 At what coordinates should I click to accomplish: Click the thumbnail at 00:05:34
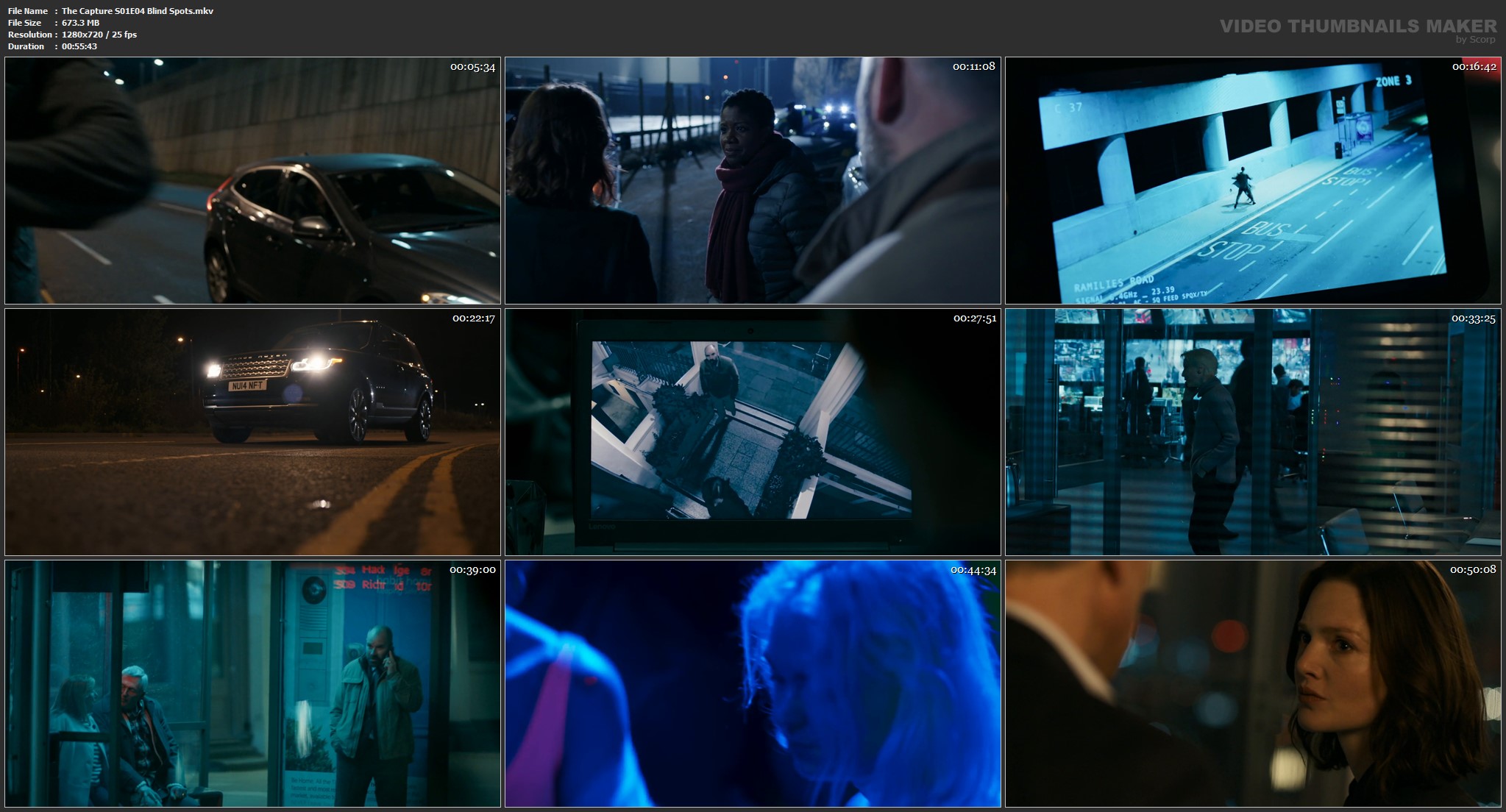pyautogui.click(x=252, y=180)
